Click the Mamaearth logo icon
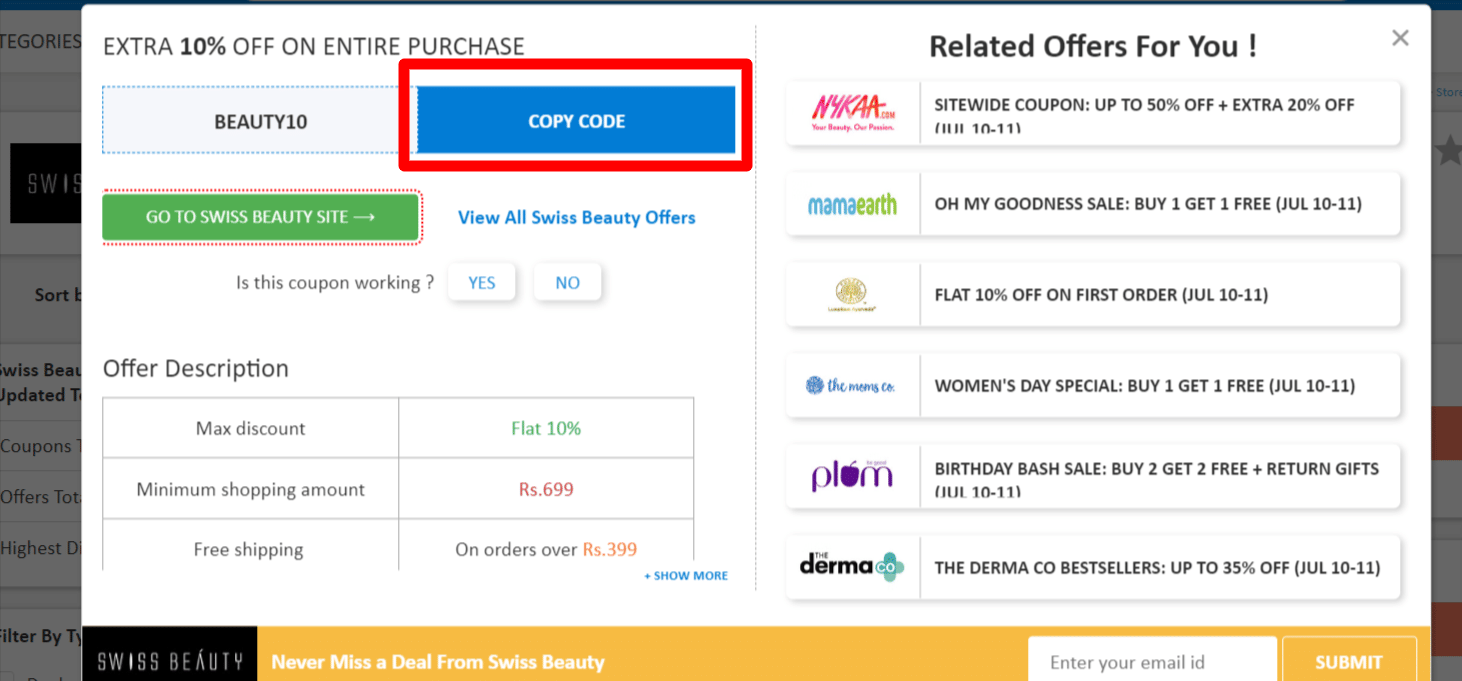Viewport: 1462px width, 681px height. (x=852, y=204)
